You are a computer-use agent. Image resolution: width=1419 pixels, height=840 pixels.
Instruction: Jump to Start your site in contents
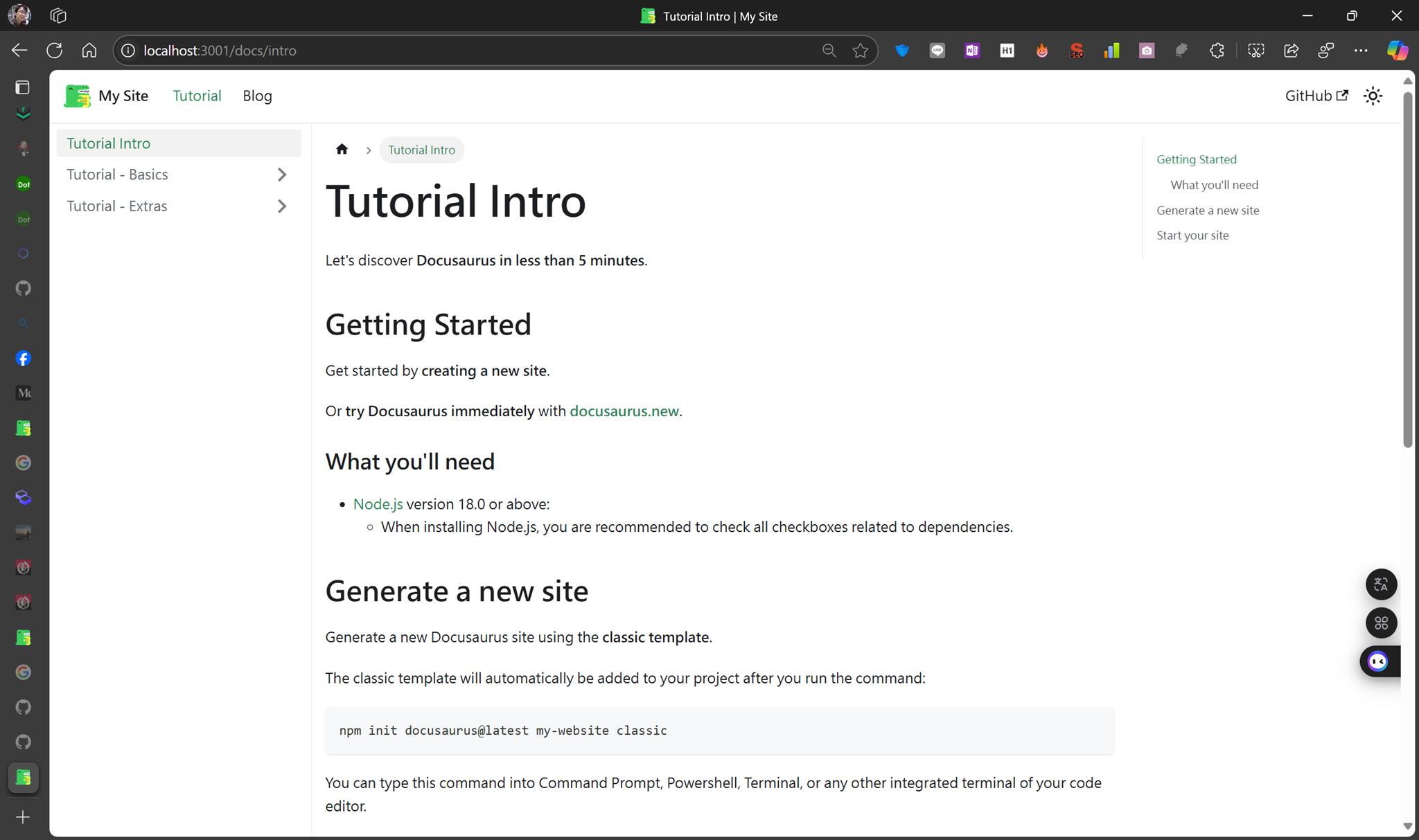tap(1192, 235)
